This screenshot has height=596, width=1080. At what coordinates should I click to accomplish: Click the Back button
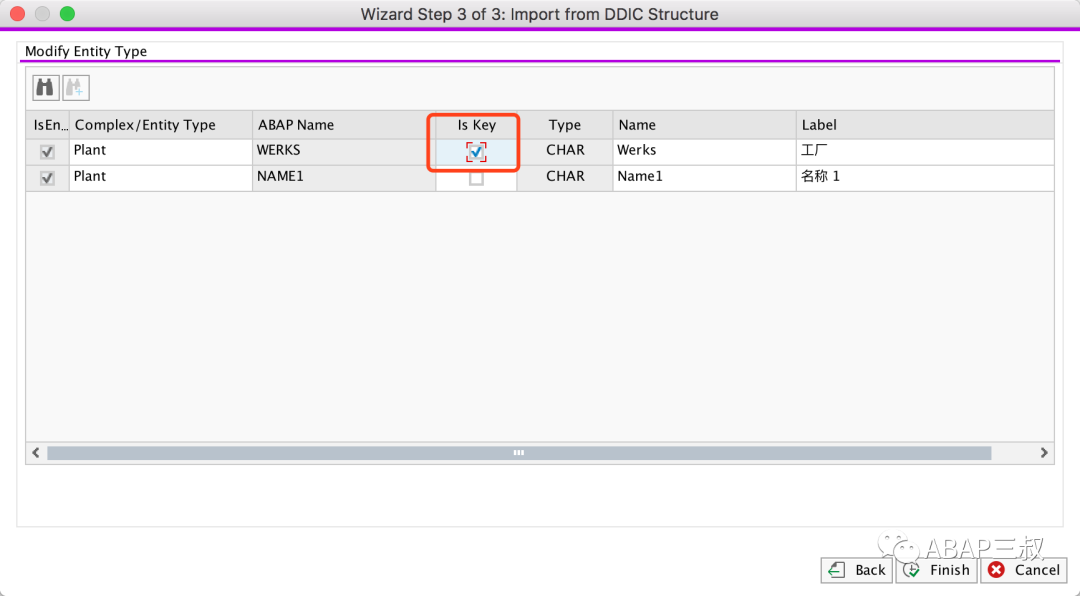(x=857, y=570)
